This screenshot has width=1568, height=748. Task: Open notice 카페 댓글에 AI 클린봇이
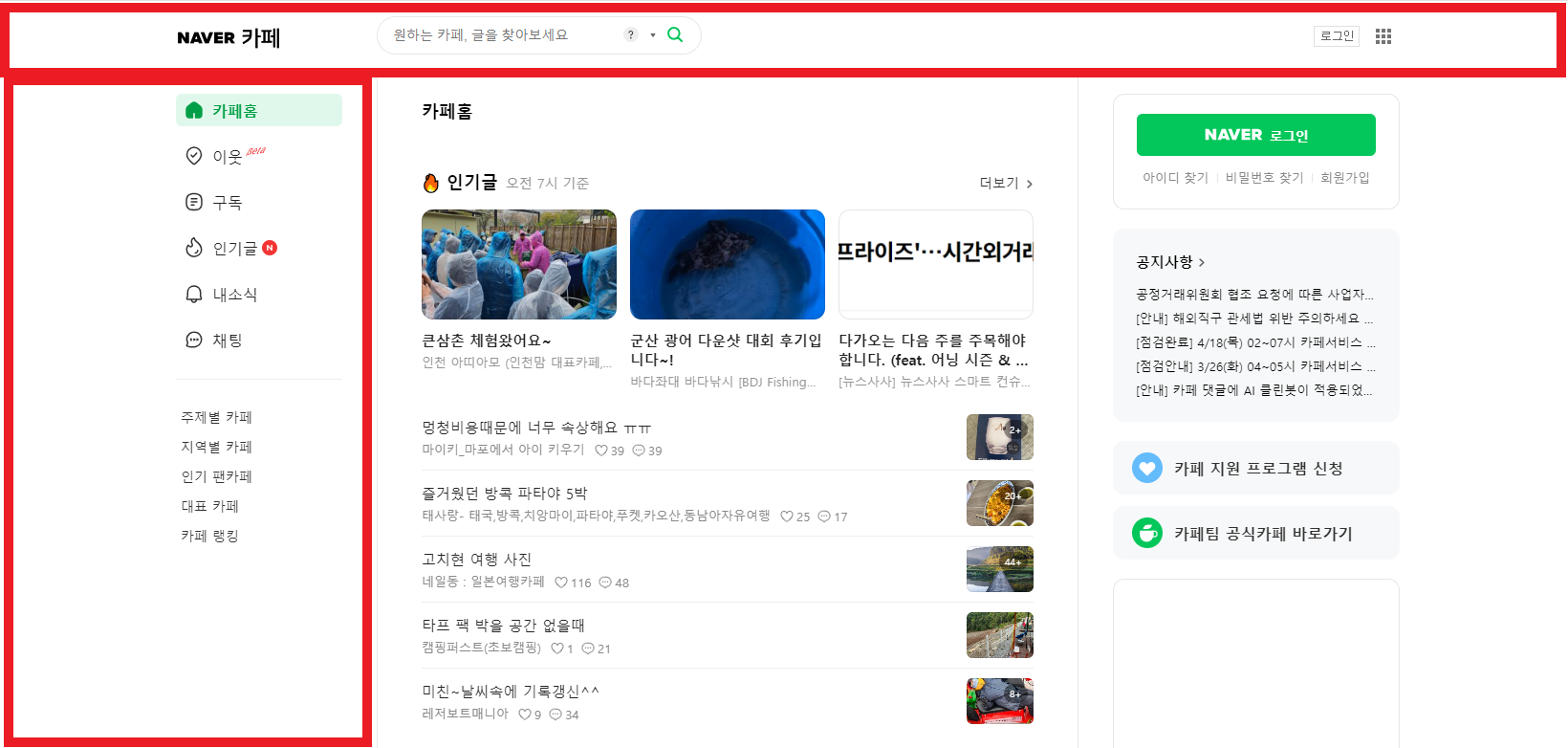1254,390
